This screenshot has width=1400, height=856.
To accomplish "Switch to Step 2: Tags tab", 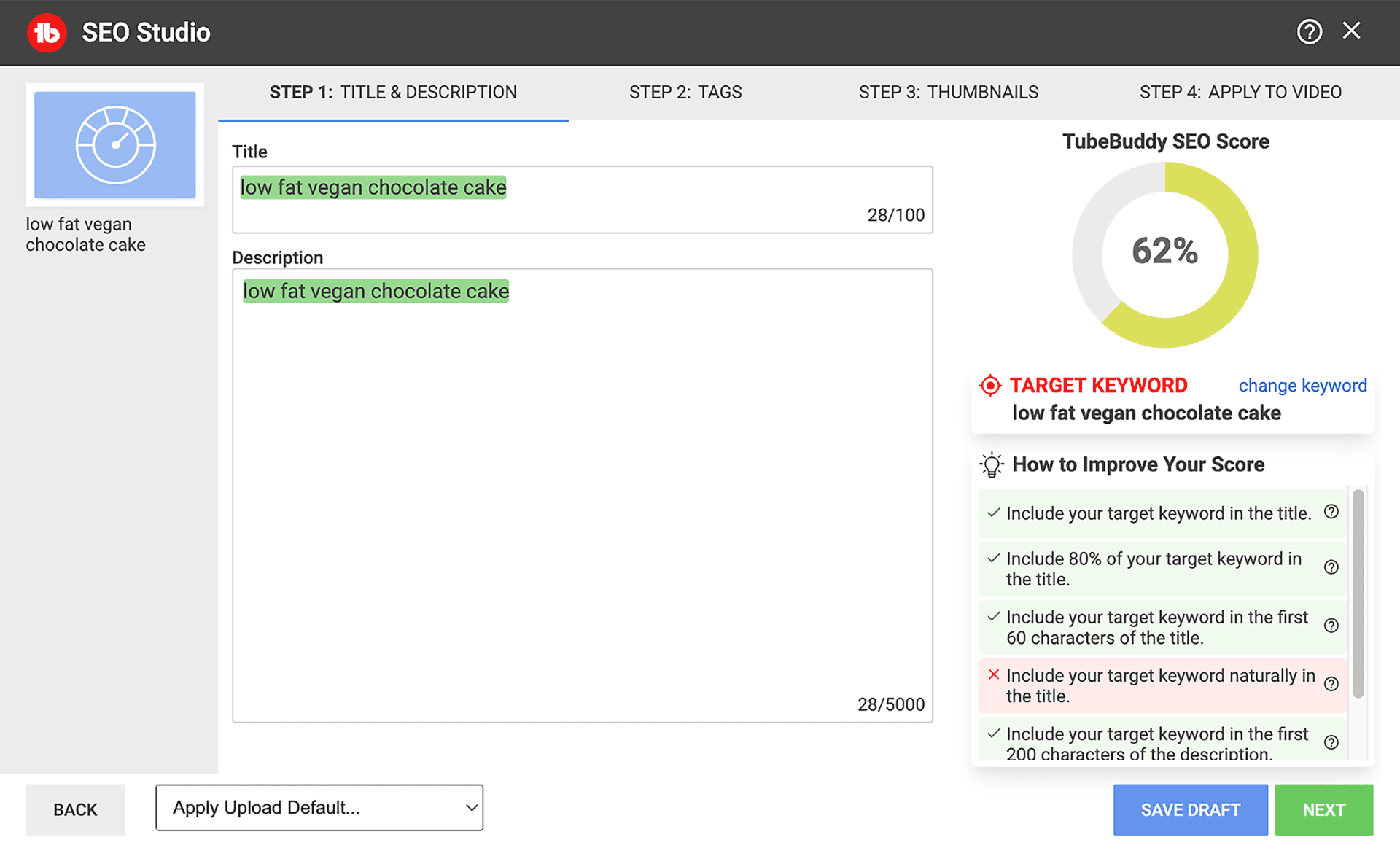I will pos(685,93).
